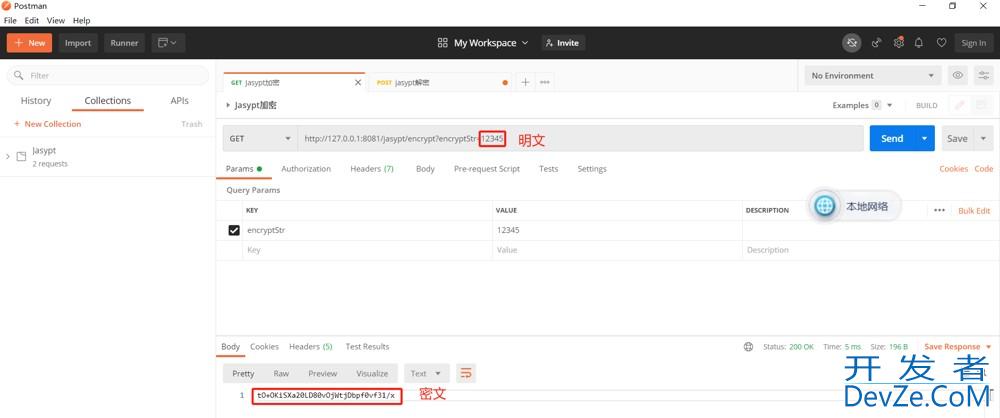
Task: Switch to the History sidebar tab
Action: point(36,101)
